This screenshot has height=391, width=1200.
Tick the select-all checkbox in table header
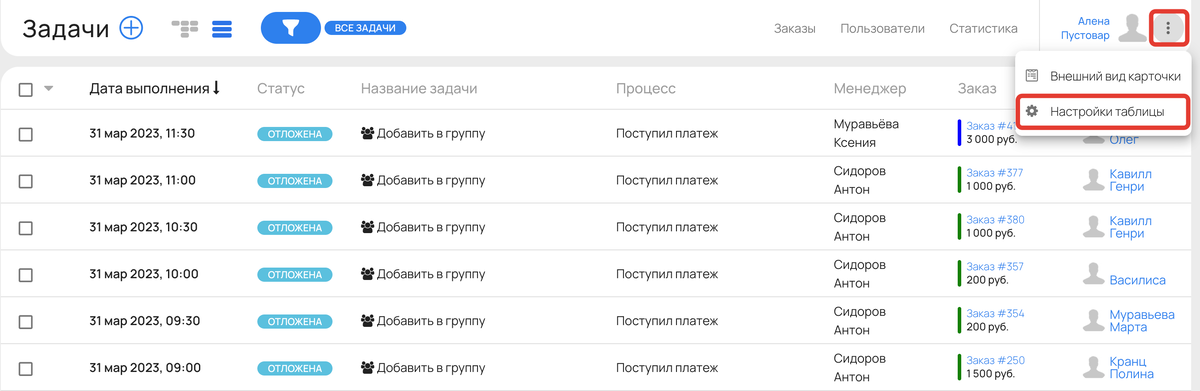click(26, 89)
